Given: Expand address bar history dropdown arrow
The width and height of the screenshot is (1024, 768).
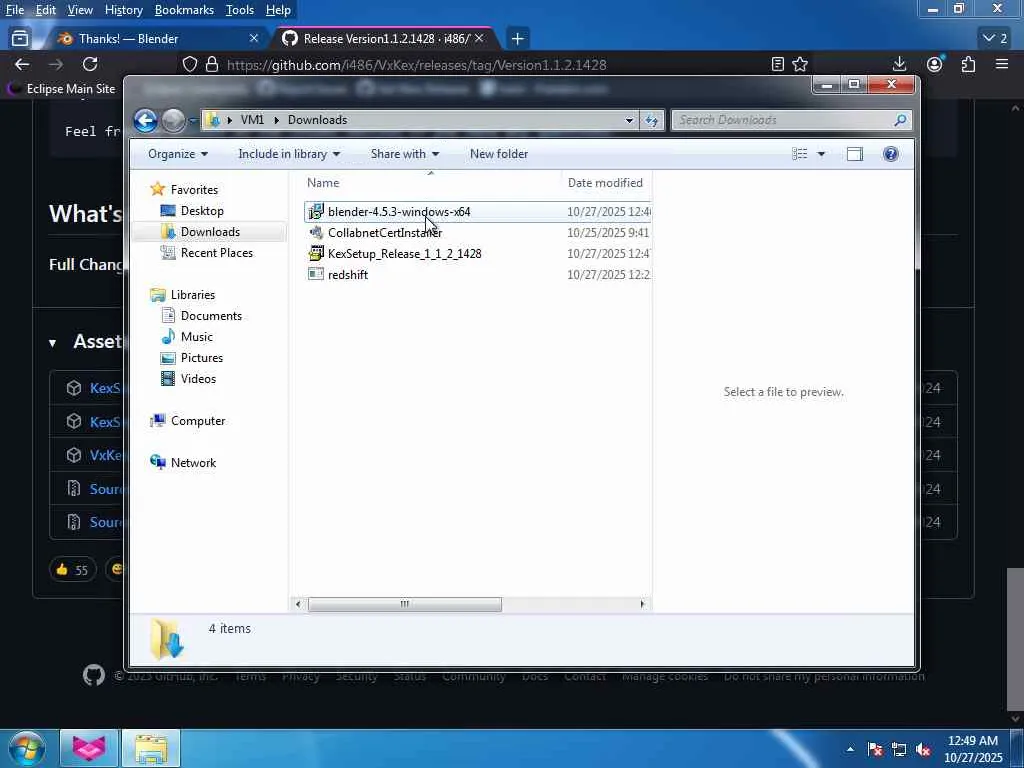Looking at the screenshot, I should click(629, 120).
